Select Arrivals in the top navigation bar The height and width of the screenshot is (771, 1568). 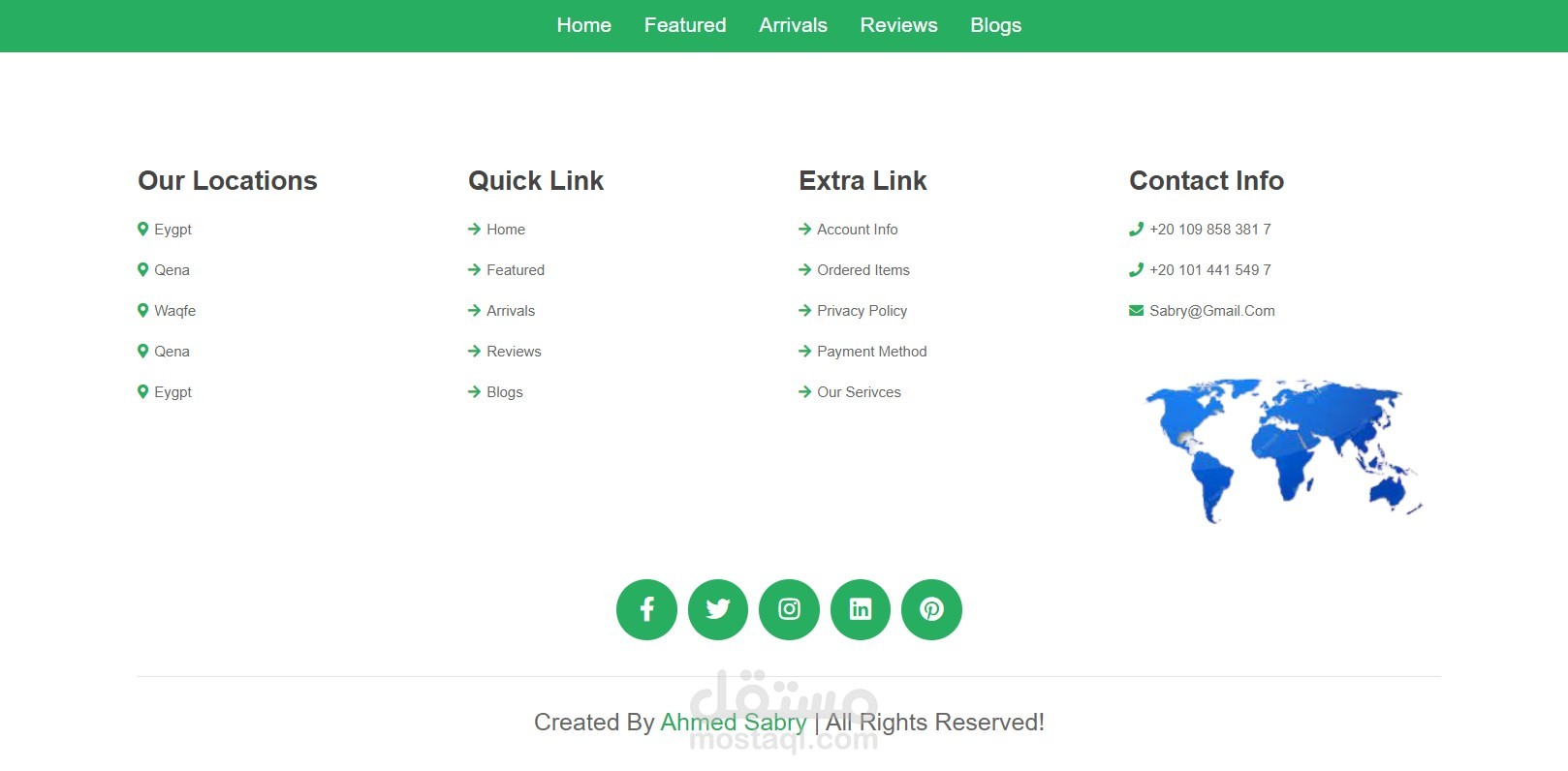click(793, 25)
